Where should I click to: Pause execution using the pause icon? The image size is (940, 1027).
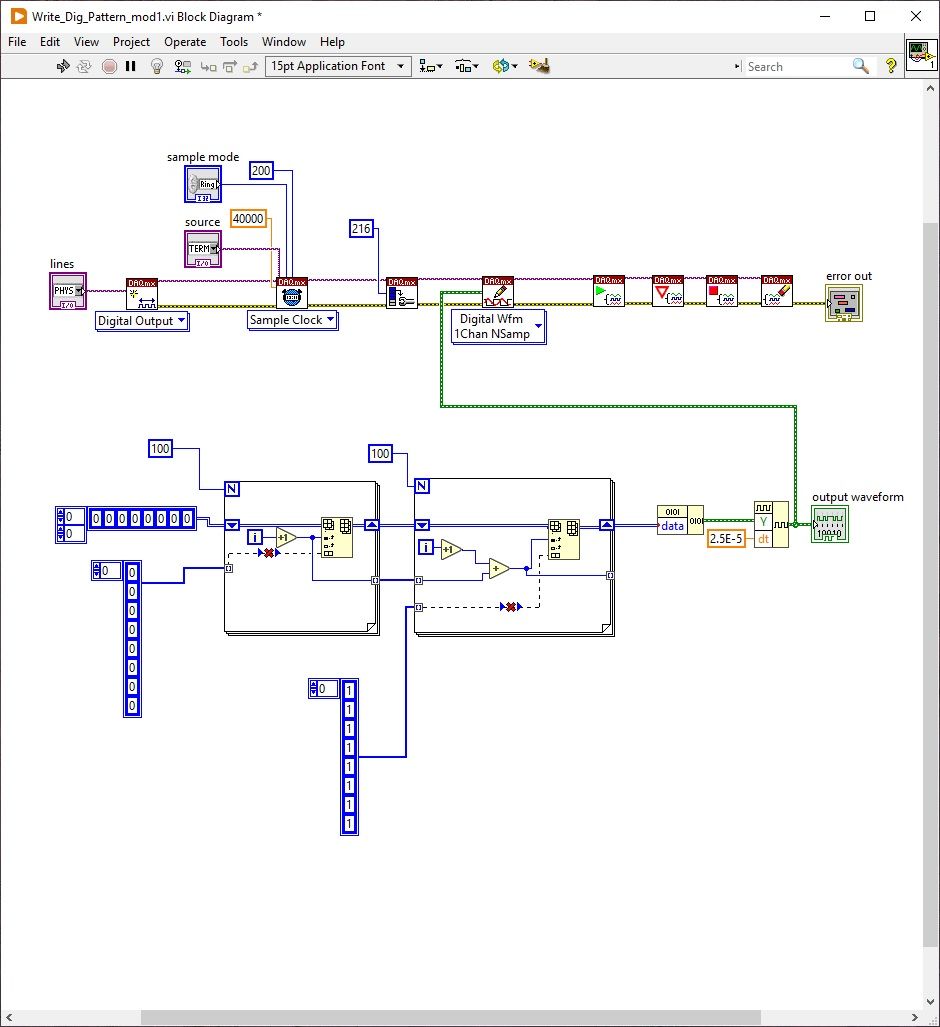pos(132,66)
